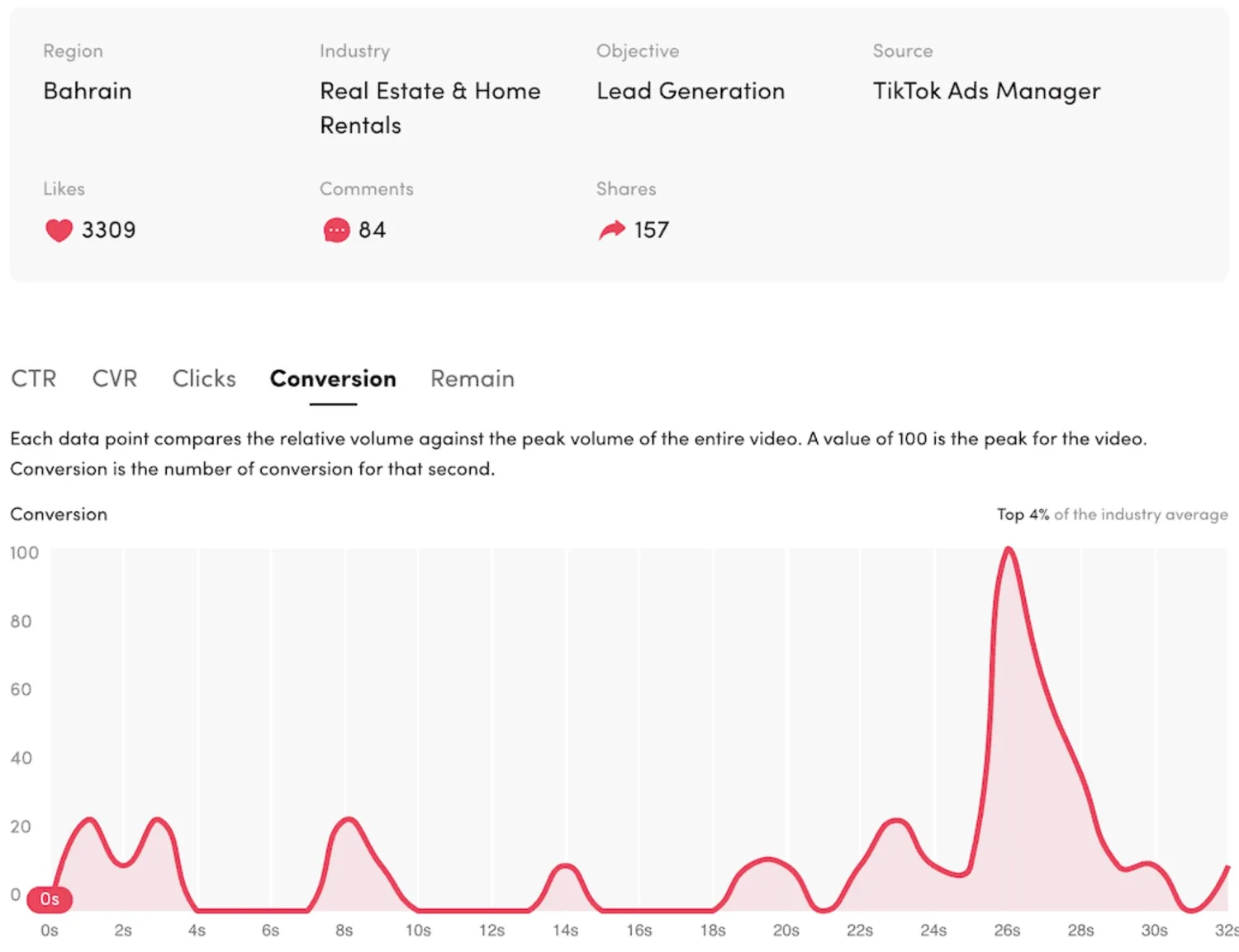This screenshot has height=952, width=1239.
Task: Click the red comment bubble icon
Action: coord(336,230)
